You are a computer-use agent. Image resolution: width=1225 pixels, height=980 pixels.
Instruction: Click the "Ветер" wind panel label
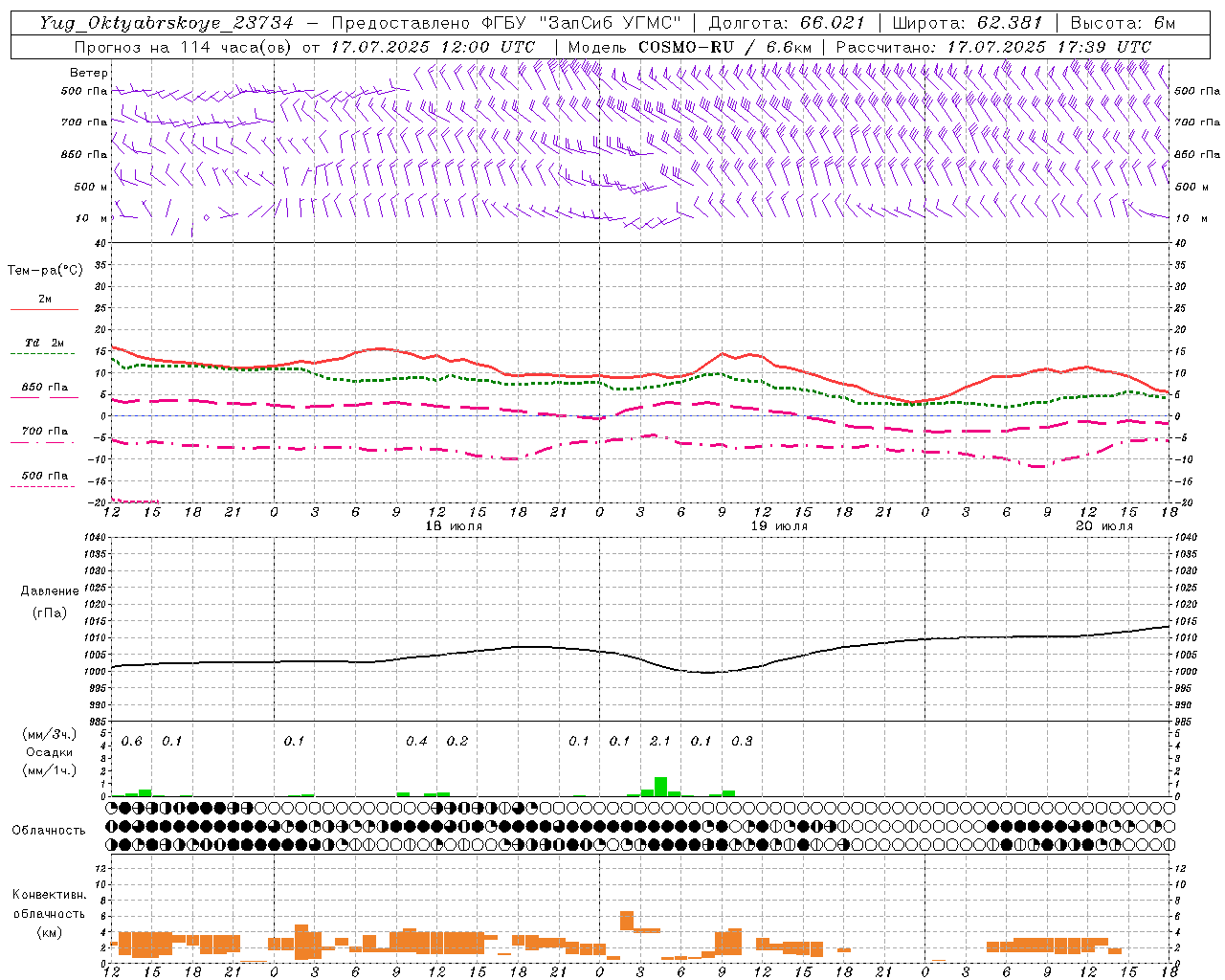click(x=89, y=73)
